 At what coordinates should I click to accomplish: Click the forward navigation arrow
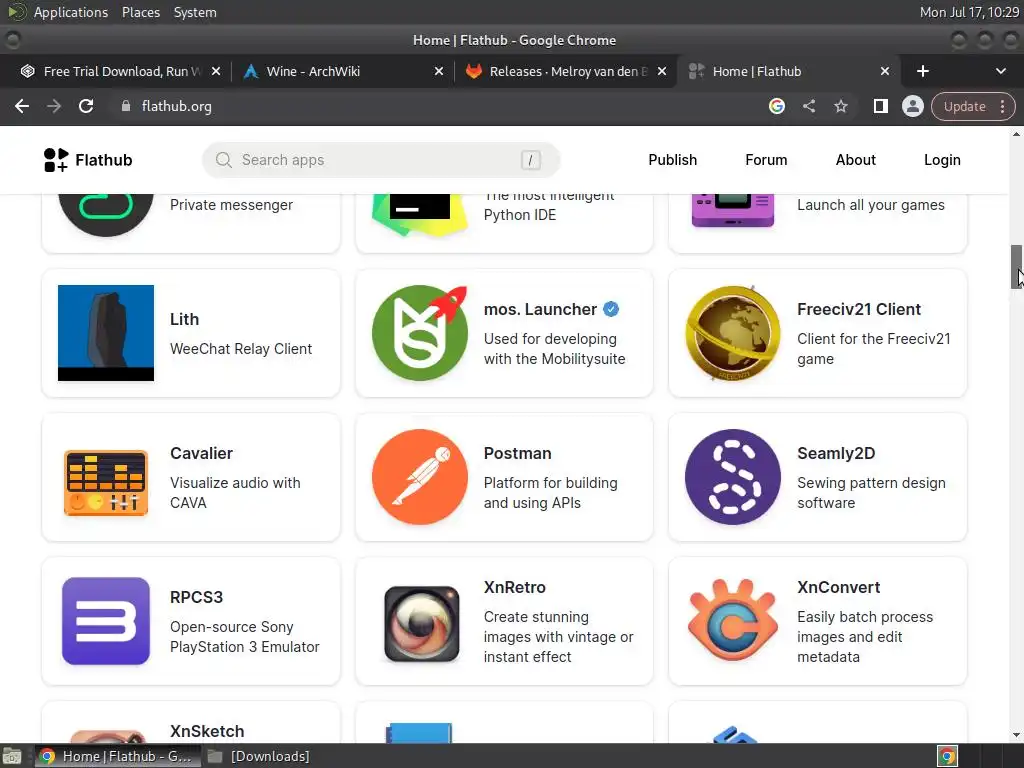coord(54,106)
